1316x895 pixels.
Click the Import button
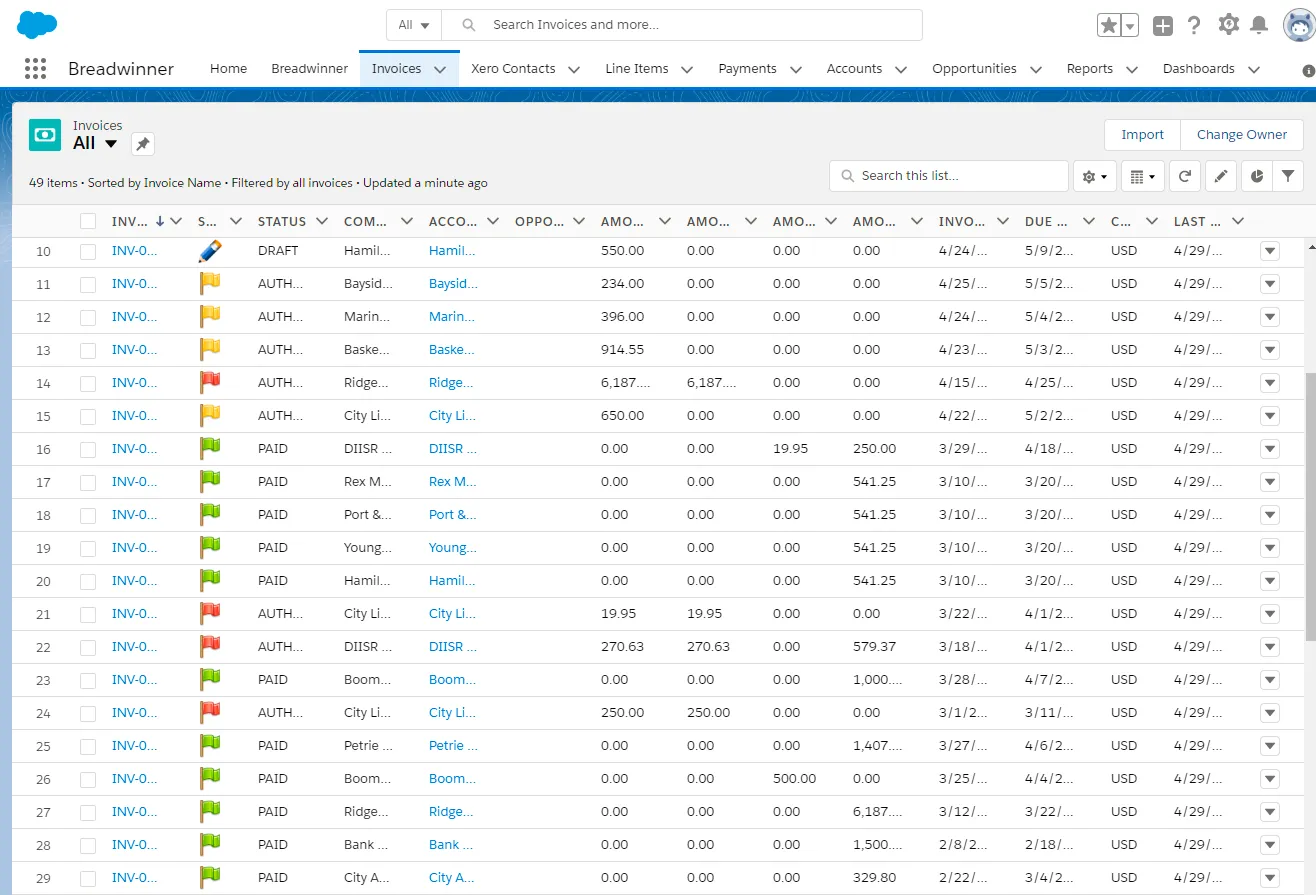point(1142,135)
